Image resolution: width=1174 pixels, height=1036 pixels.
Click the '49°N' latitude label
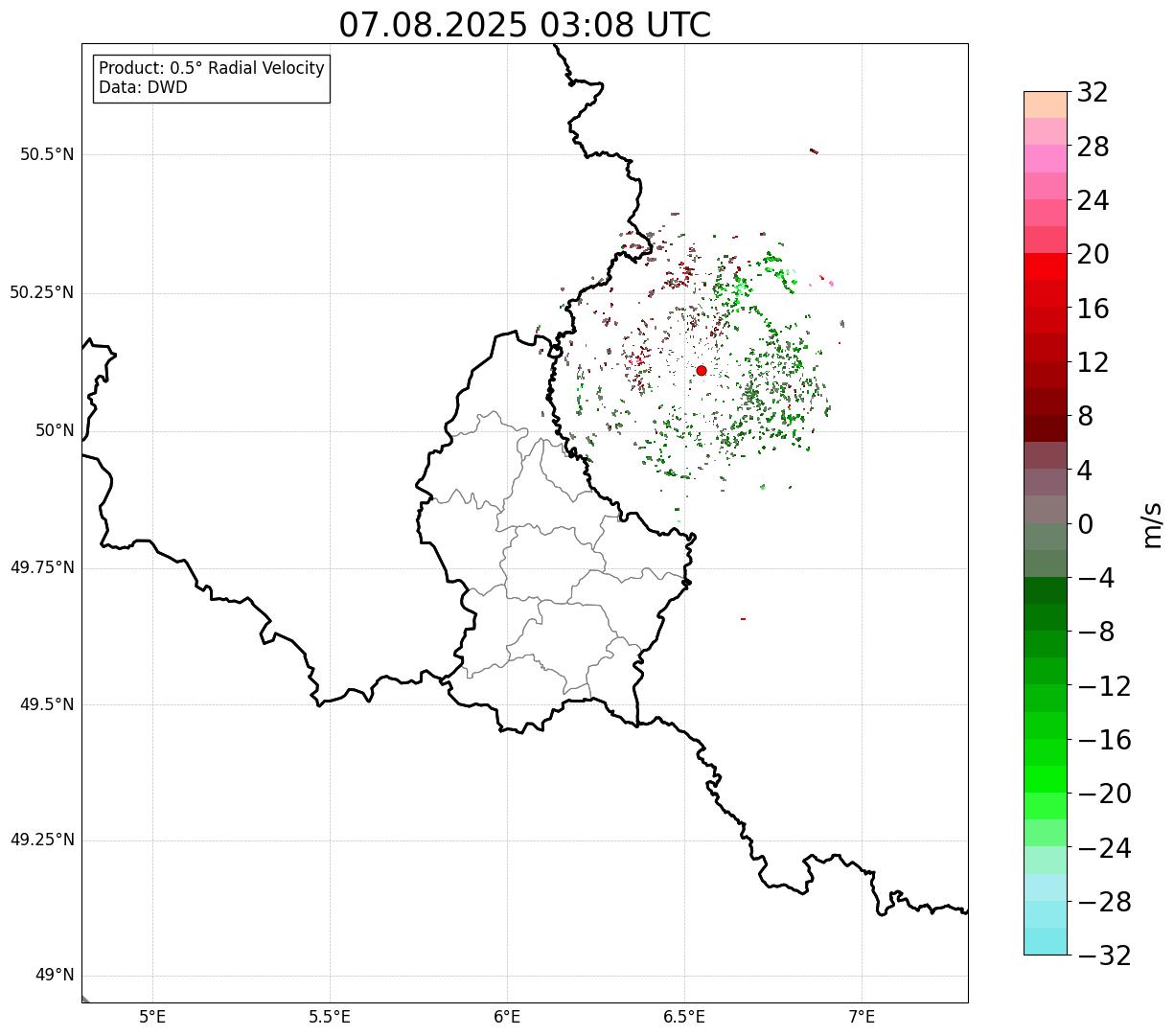pyautogui.click(x=55, y=977)
